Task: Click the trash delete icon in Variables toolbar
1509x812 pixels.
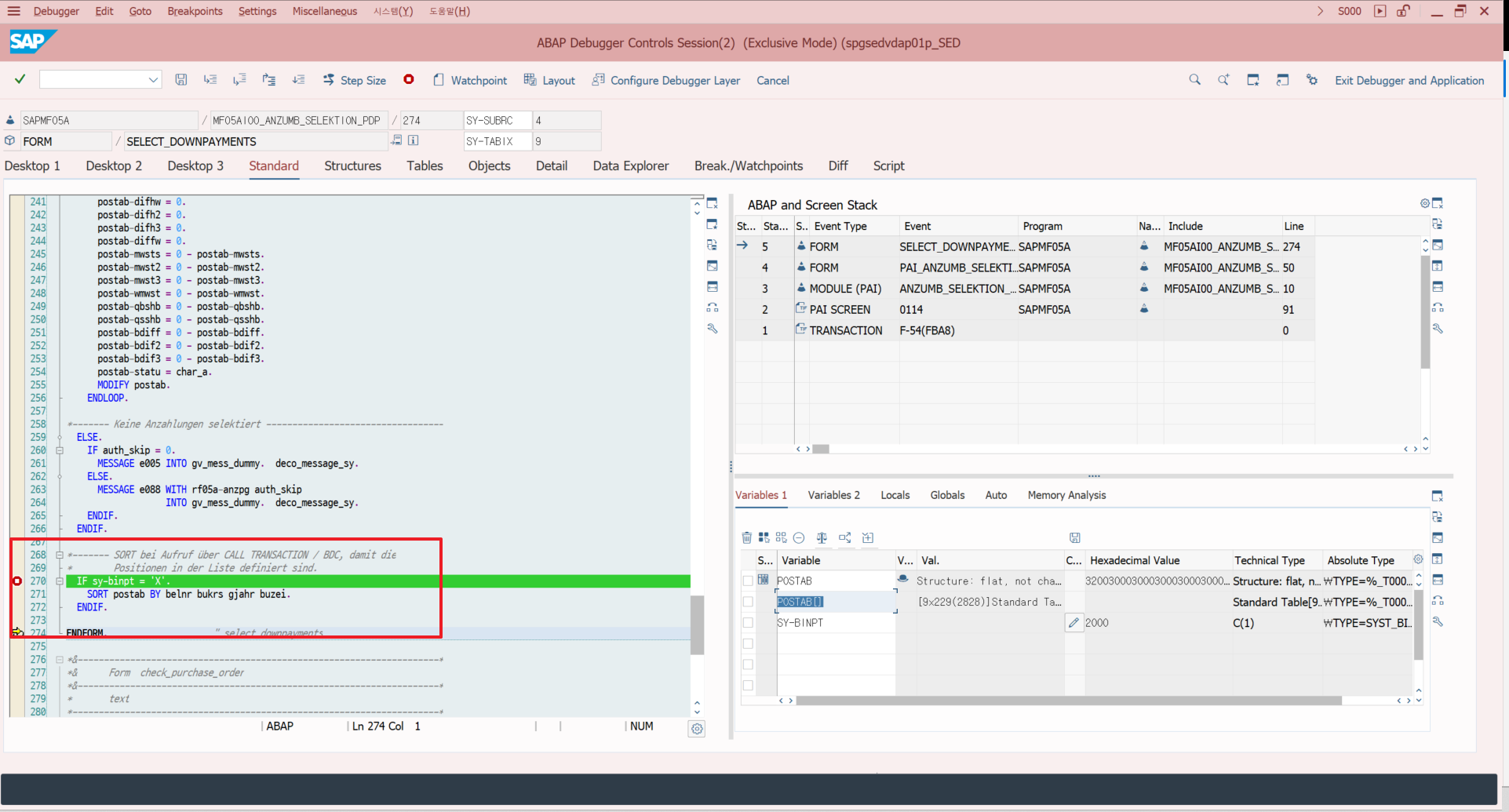Action: [x=747, y=537]
